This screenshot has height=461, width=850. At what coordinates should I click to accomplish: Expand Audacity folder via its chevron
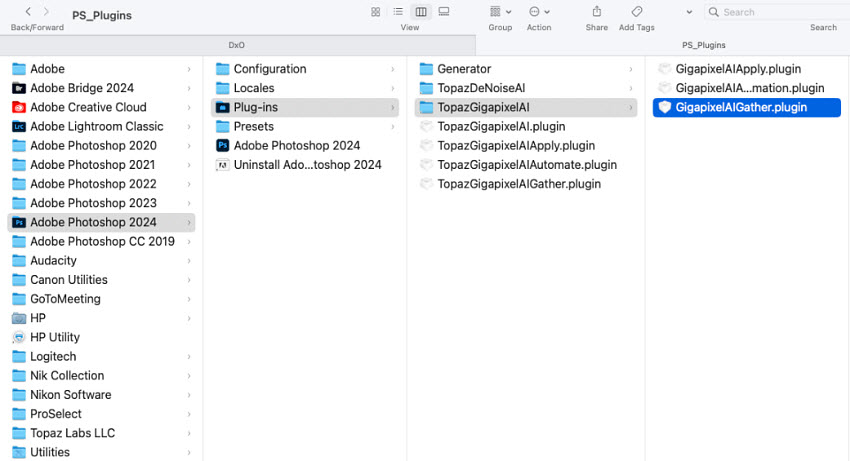[x=189, y=261]
